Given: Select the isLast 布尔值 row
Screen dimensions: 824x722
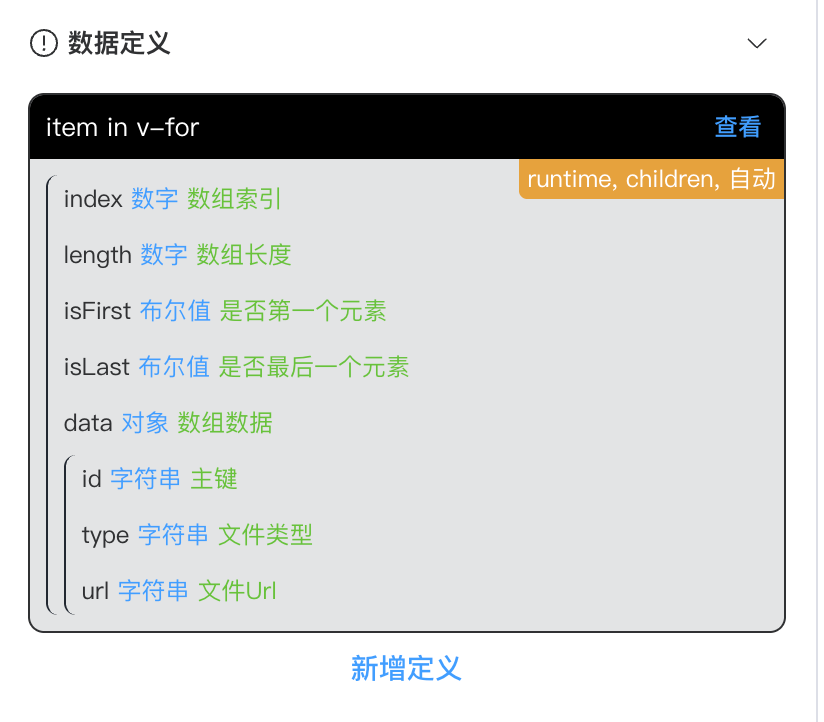Looking at the screenshot, I should [x=235, y=367].
